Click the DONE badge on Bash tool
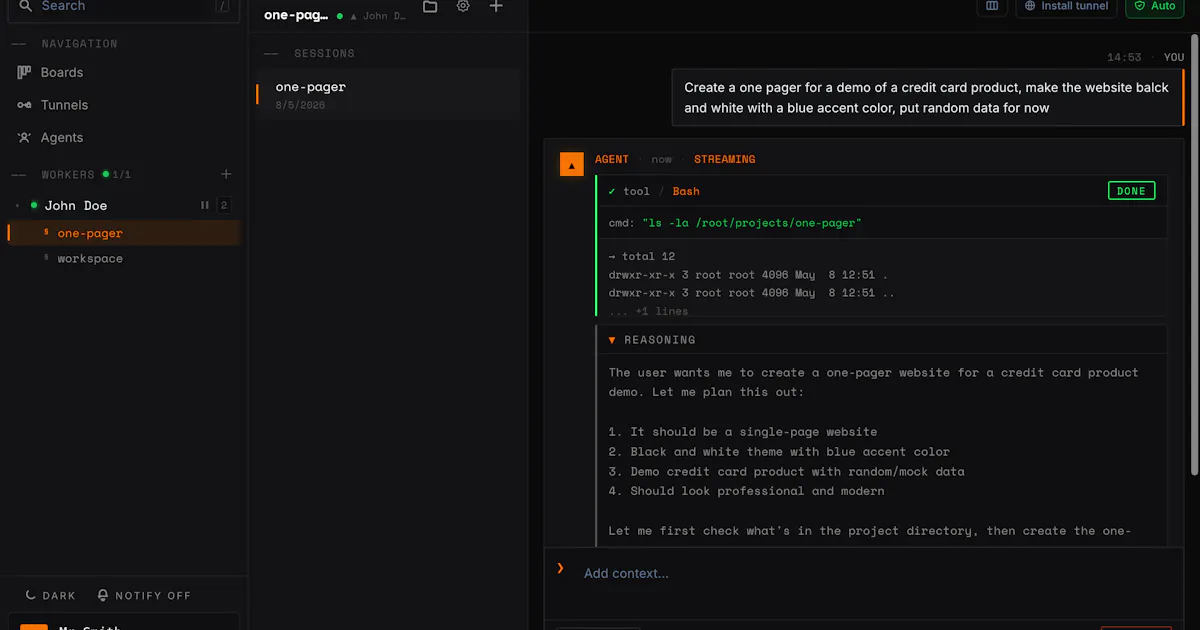This screenshot has height=630, width=1200. (1131, 190)
